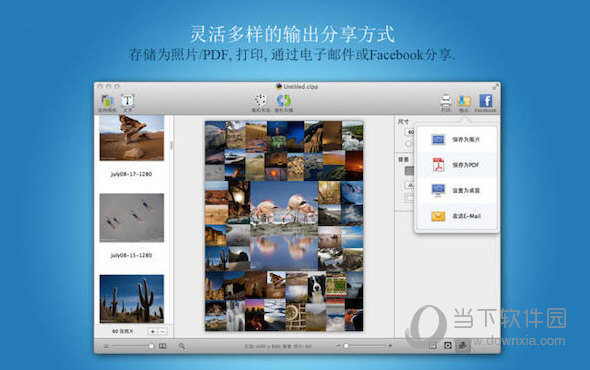The height and width of the screenshot is (370, 590).
Task: Select thumbnail july08-17-1280
Action: click(131, 138)
